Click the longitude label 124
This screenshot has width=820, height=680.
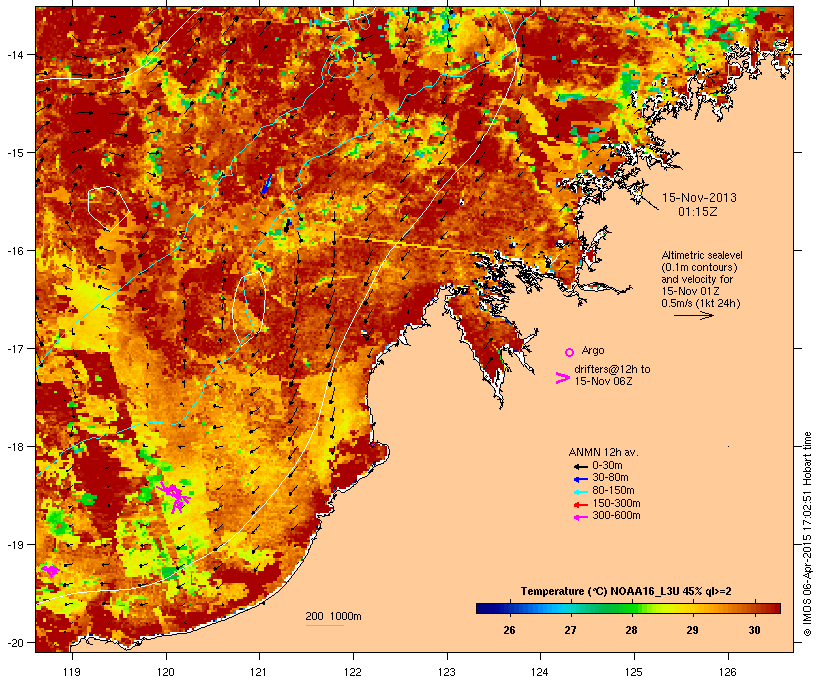(540, 672)
